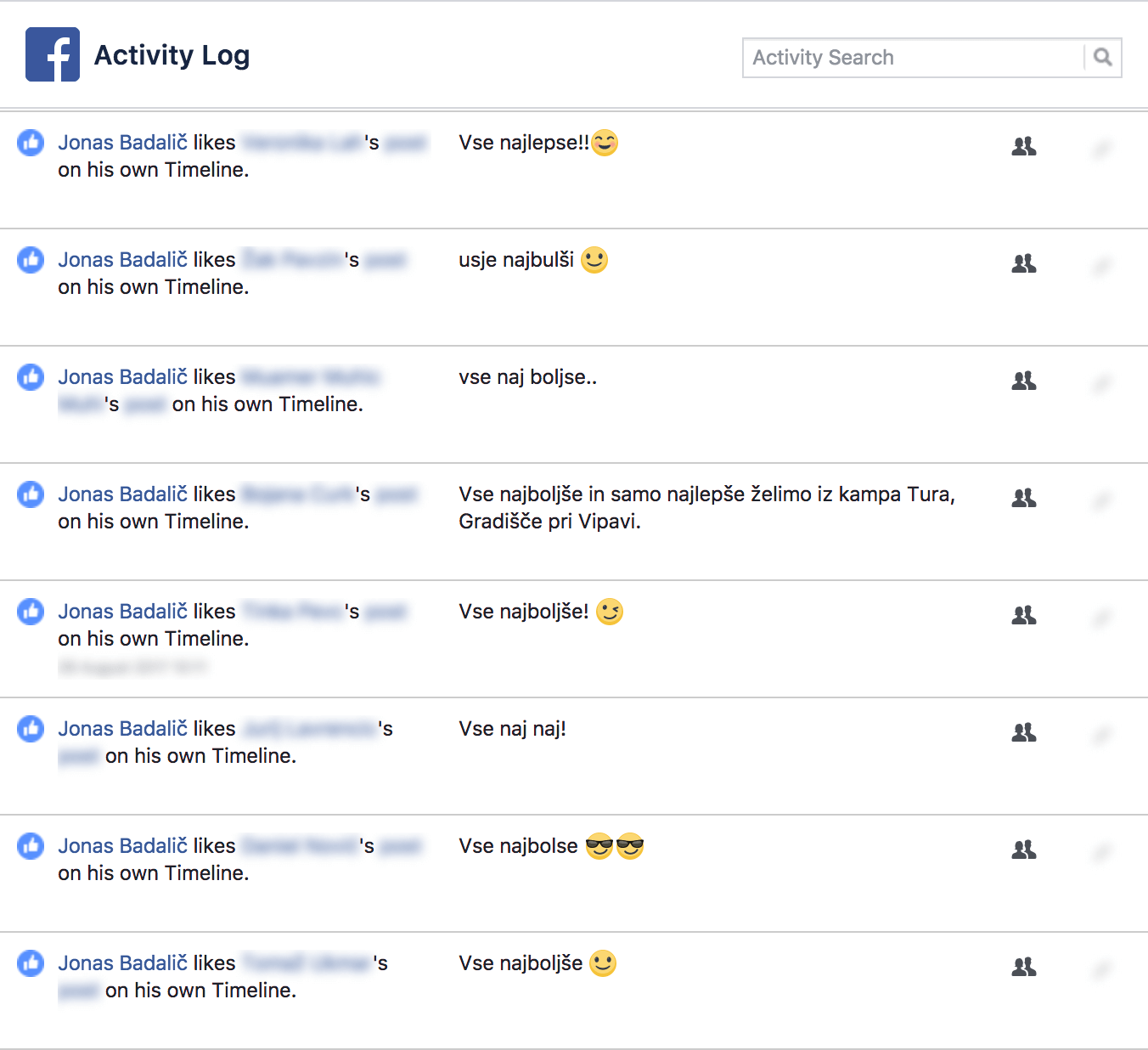This screenshot has width=1148, height=1050.
Task: Click edit pencil for 'Vse najbolse' row
Action: click(x=1101, y=853)
